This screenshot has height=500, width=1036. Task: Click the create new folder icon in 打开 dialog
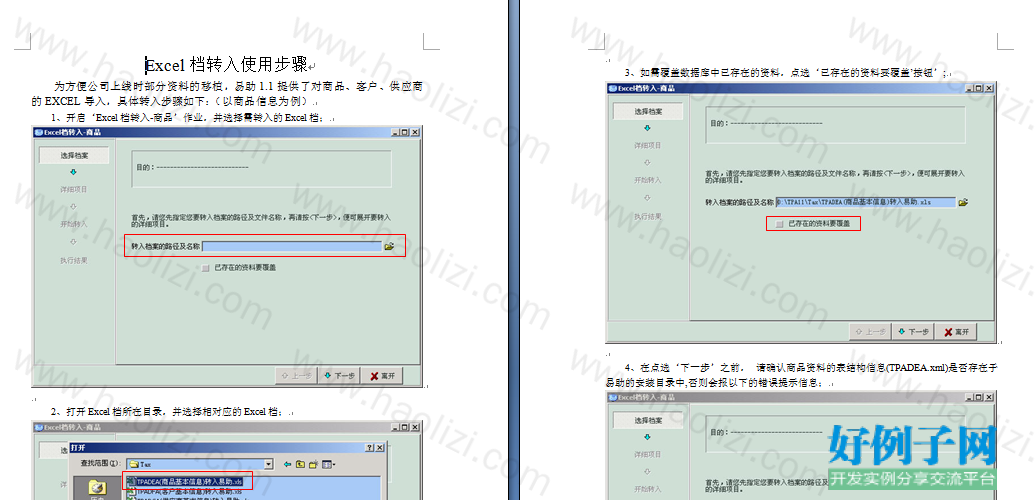(x=314, y=464)
